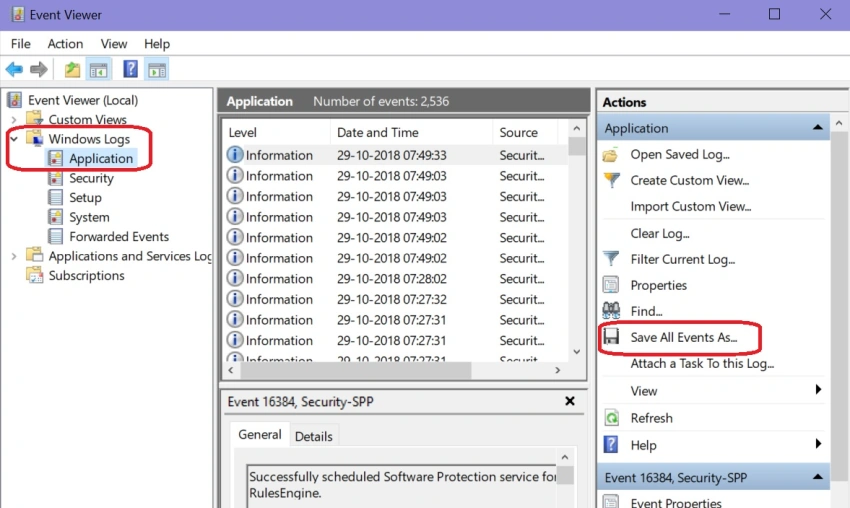Click Filter Current Log action
This screenshot has height=508, width=850.
click(682, 260)
